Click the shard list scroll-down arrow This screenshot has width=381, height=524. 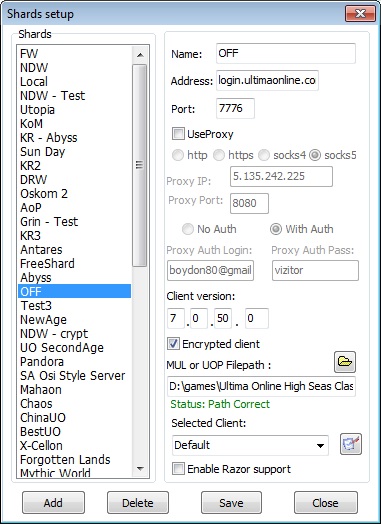click(140, 469)
